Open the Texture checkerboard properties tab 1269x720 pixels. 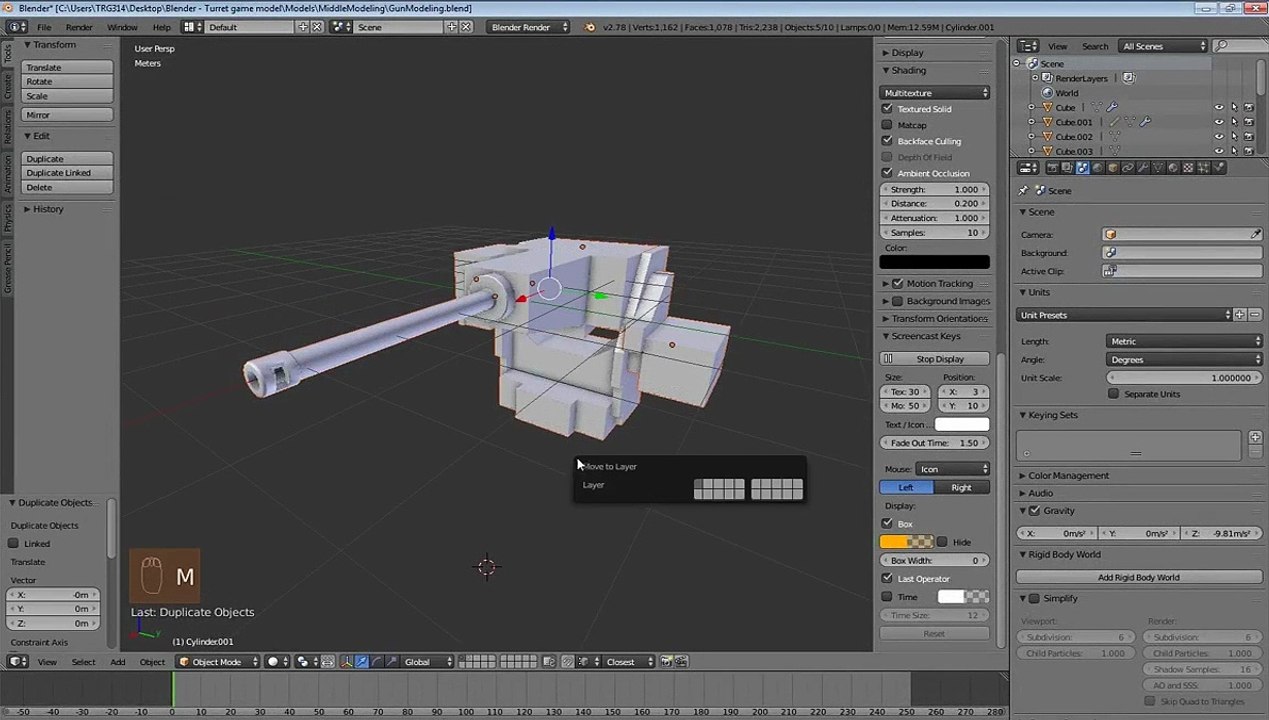point(1188,168)
